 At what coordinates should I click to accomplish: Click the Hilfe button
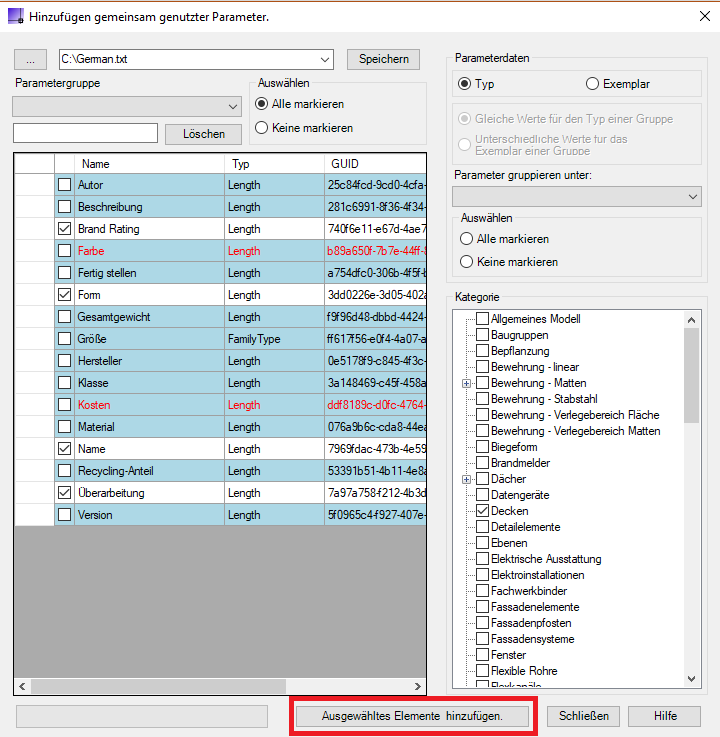[x=665, y=716]
